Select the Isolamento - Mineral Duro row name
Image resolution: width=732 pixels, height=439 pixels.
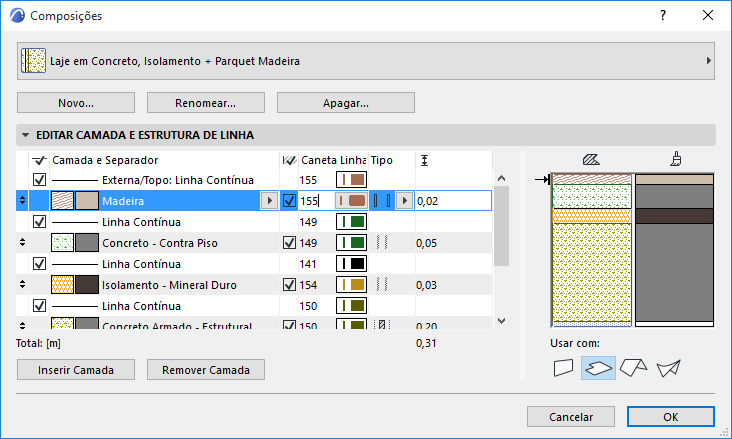point(169,285)
